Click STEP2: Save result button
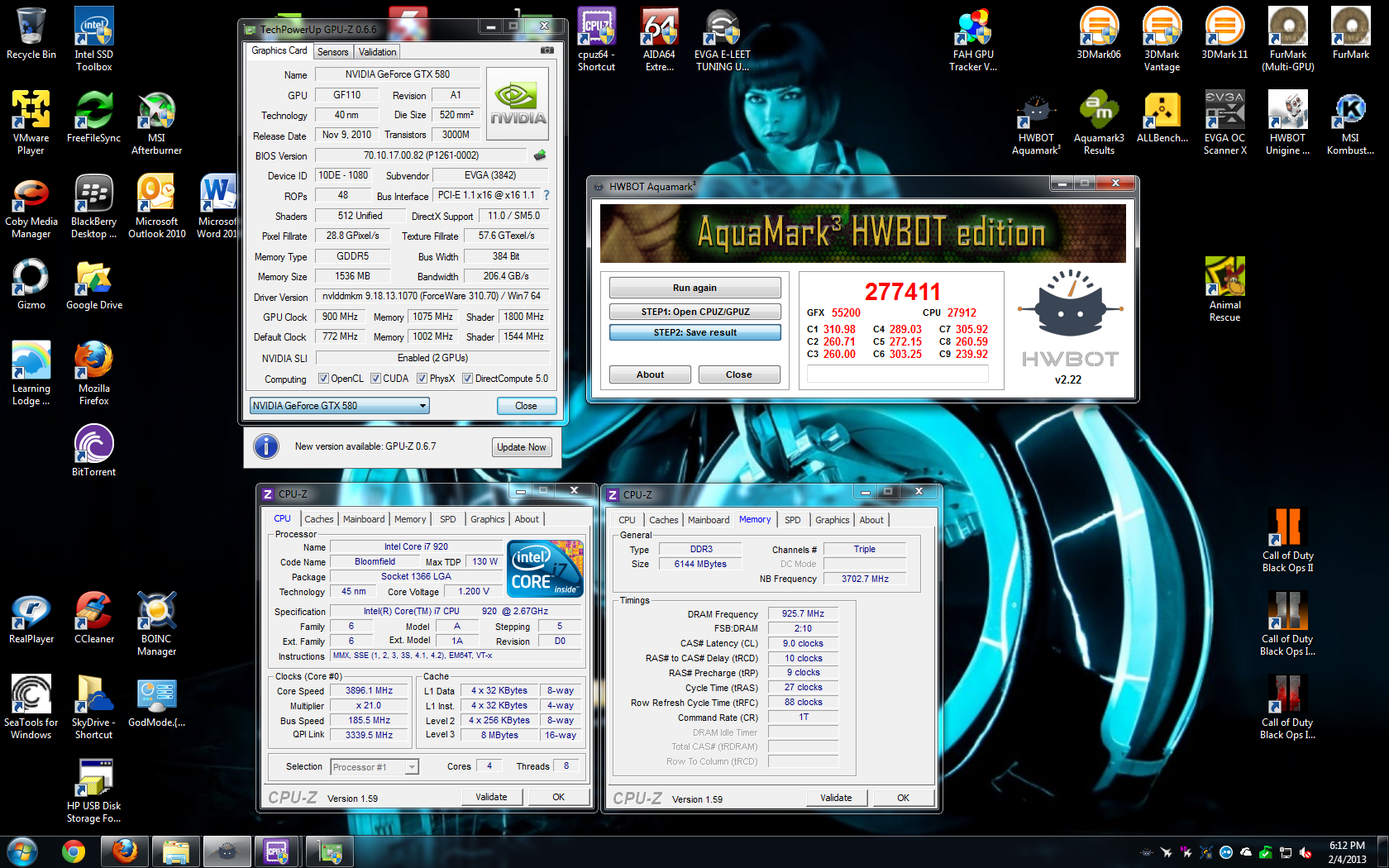 pos(694,332)
